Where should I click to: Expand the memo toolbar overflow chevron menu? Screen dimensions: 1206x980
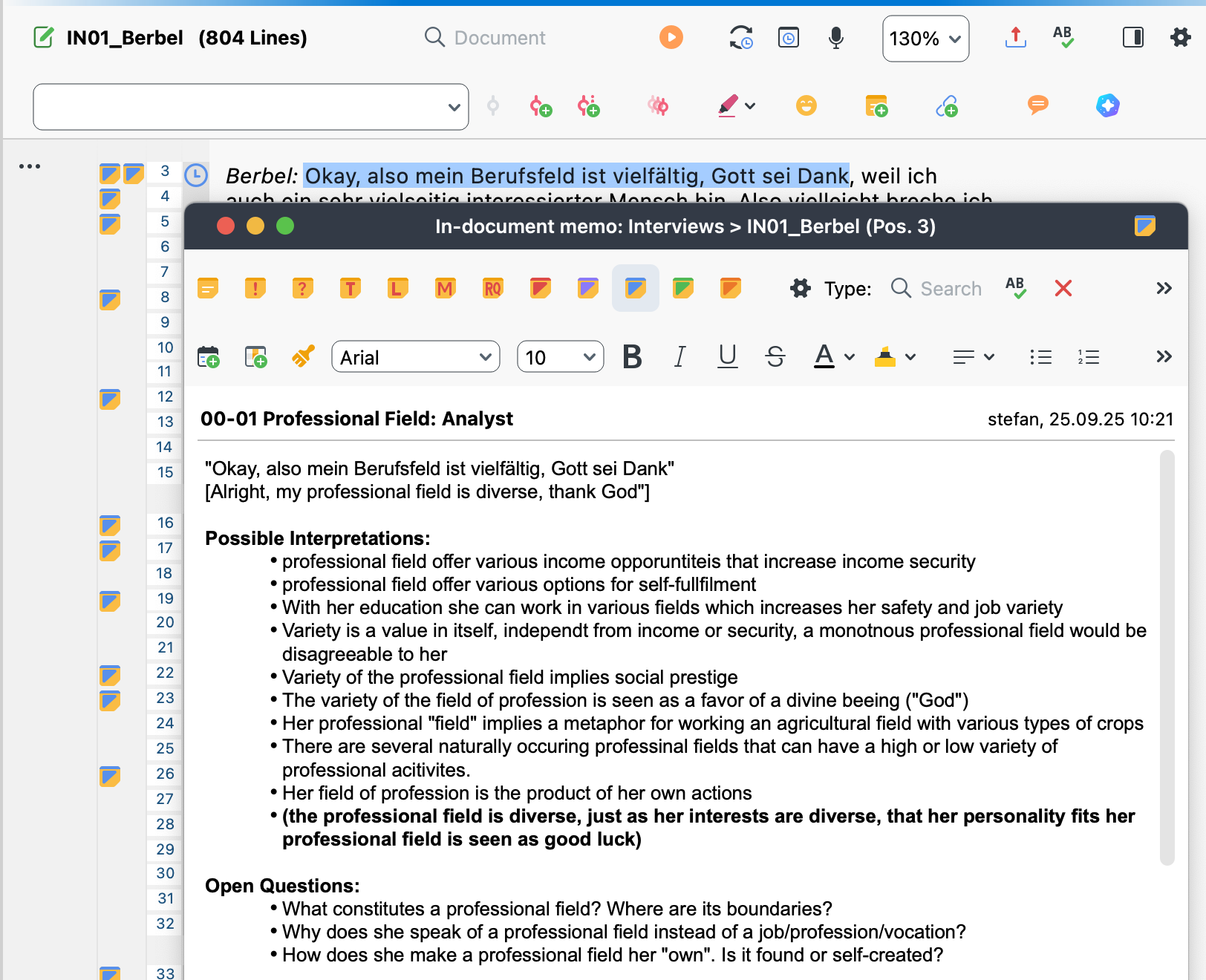(1164, 288)
